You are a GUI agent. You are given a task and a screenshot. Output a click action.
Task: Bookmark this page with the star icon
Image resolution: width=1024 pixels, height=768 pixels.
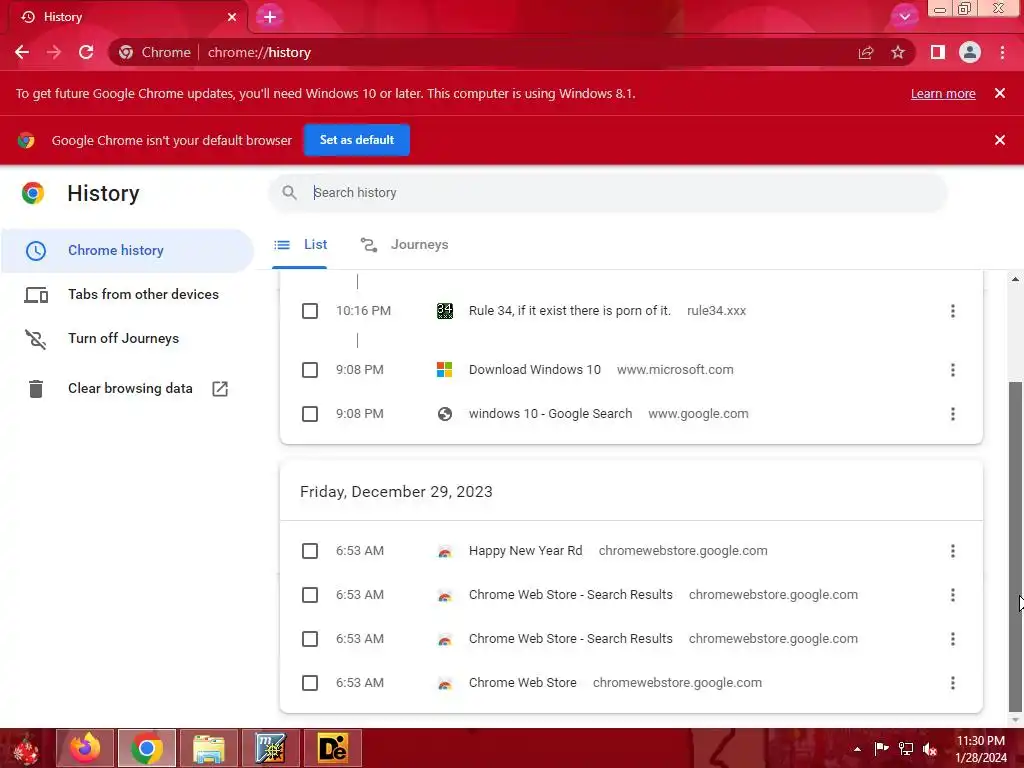(898, 52)
